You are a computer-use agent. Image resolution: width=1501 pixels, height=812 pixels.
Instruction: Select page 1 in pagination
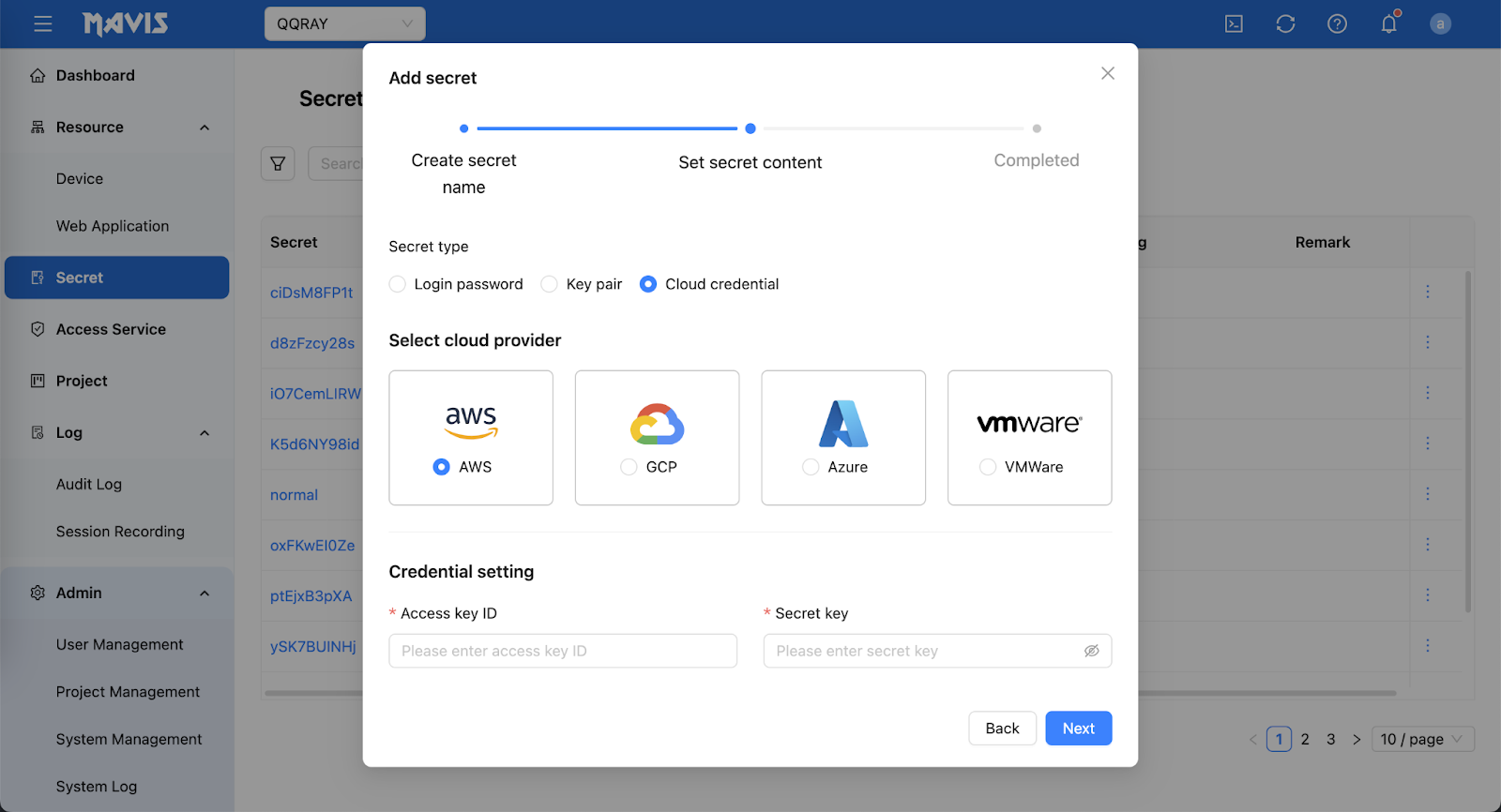pyautogui.click(x=1279, y=740)
